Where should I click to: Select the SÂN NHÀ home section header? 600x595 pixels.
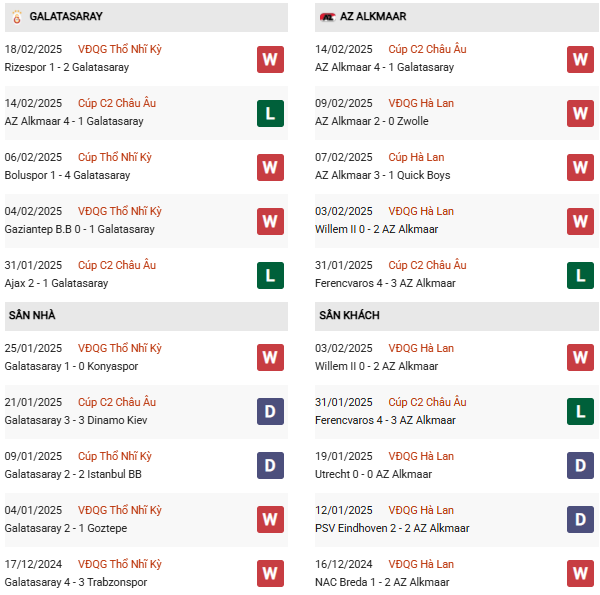click(x=32, y=315)
